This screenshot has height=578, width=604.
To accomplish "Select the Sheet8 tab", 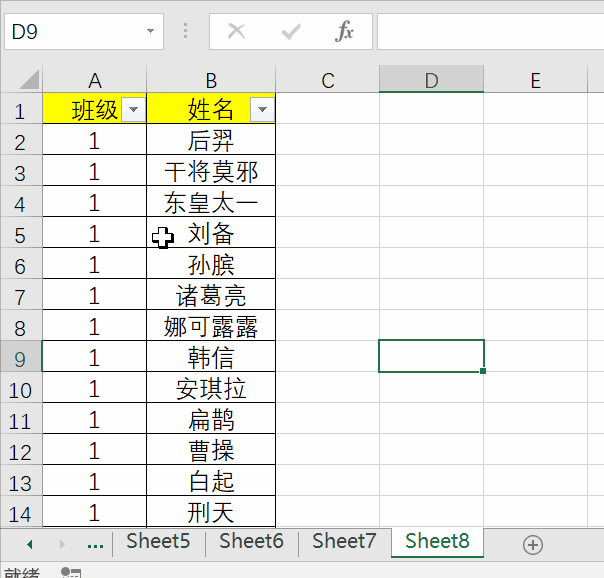I will click(x=438, y=541).
